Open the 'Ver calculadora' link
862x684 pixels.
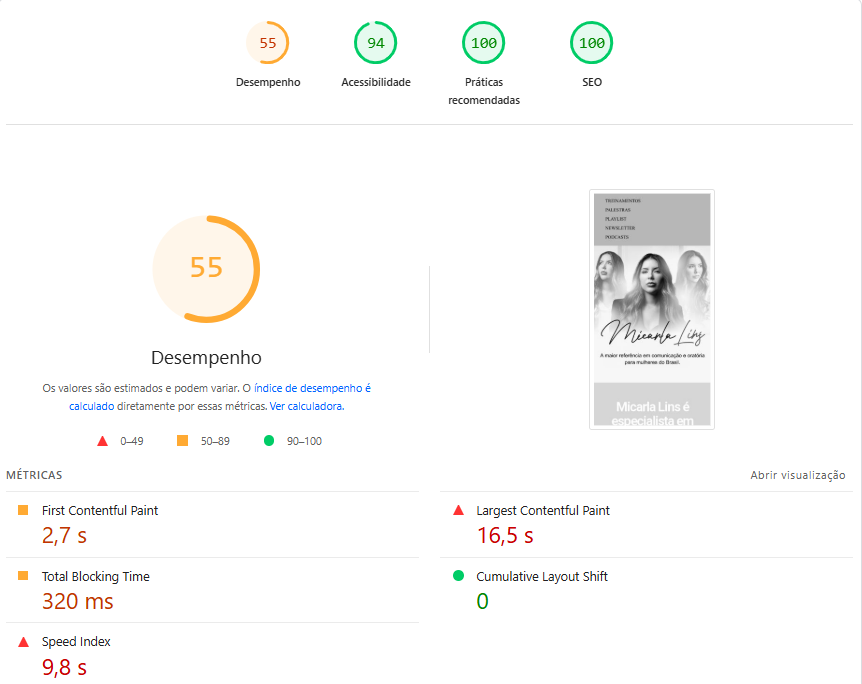[x=306, y=407]
